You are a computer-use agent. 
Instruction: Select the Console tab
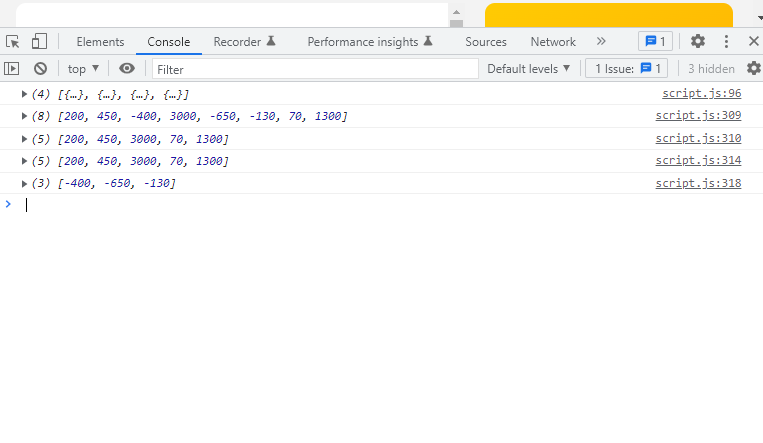pos(168,42)
